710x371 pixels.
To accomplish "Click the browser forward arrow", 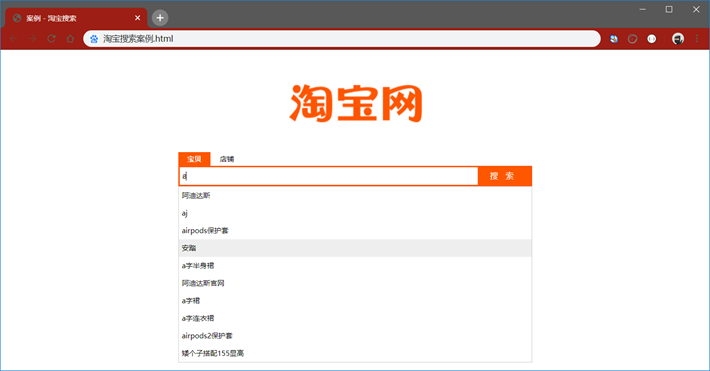I will [x=33, y=39].
